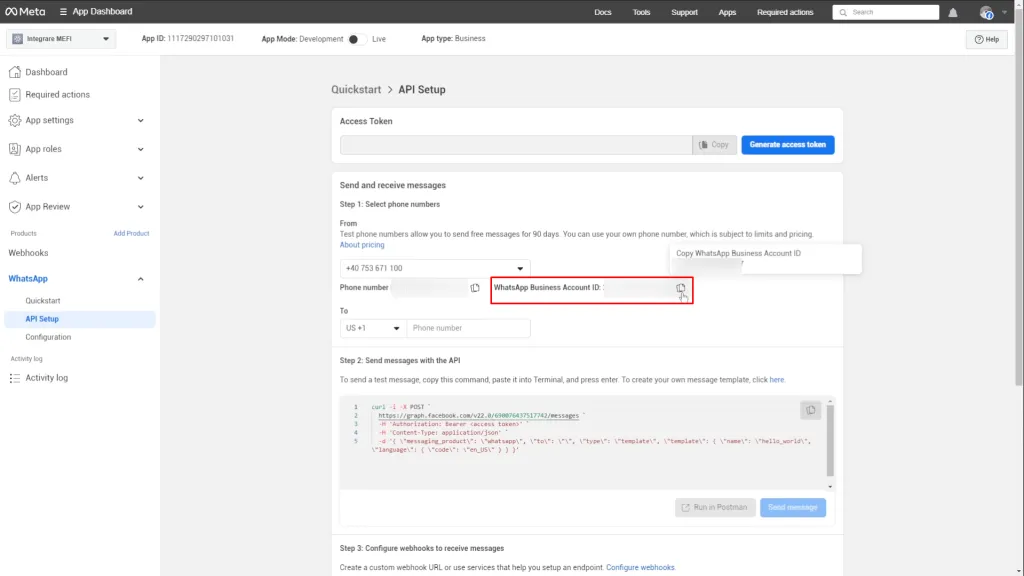
Task: Click the Alerts bell icon in sidebar
Action: pyautogui.click(x=14, y=178)
